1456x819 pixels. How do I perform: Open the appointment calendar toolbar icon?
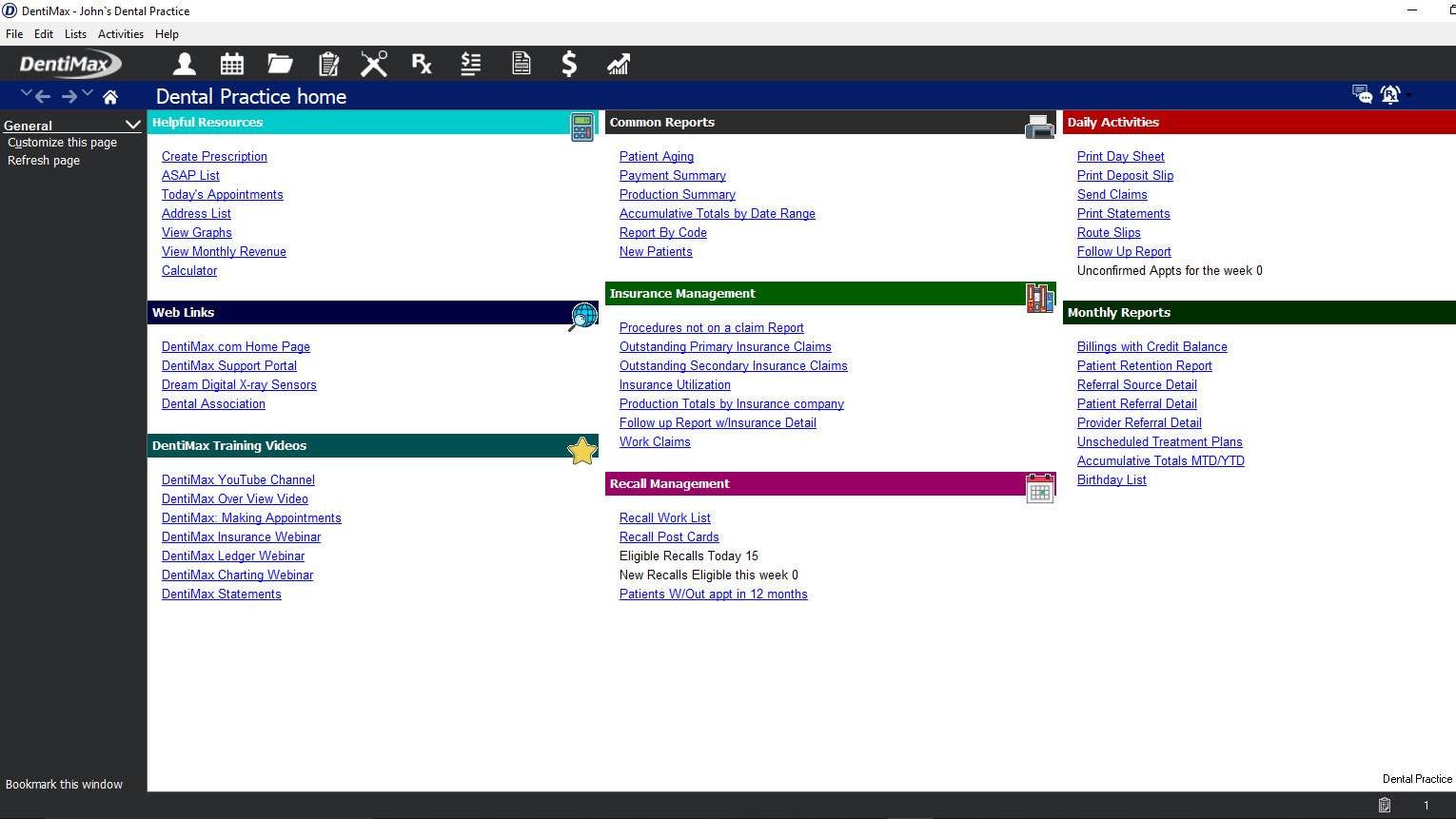pos(232,64)
